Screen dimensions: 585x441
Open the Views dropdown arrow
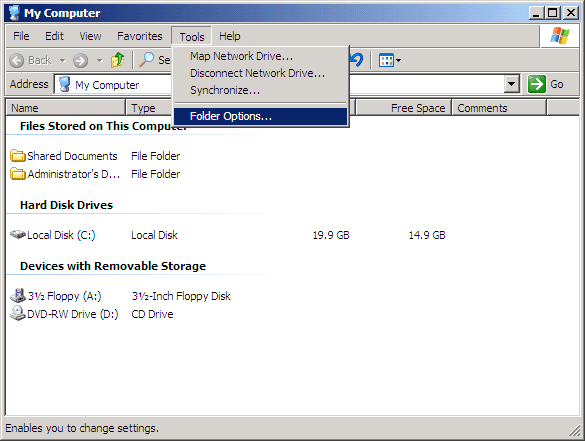398,60
